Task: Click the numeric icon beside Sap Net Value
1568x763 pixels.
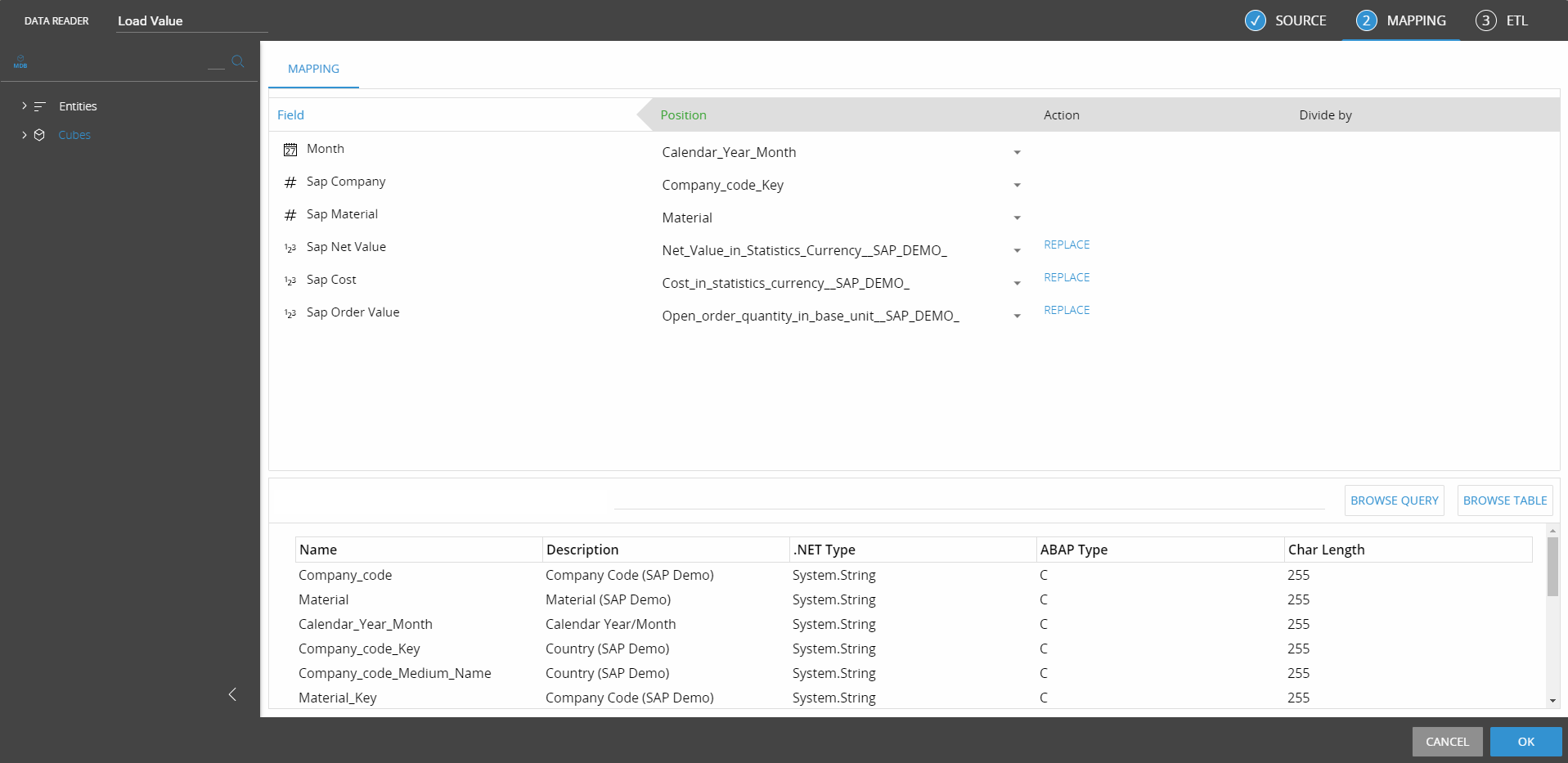Action: pyautogui.click(x=290, y=248)
